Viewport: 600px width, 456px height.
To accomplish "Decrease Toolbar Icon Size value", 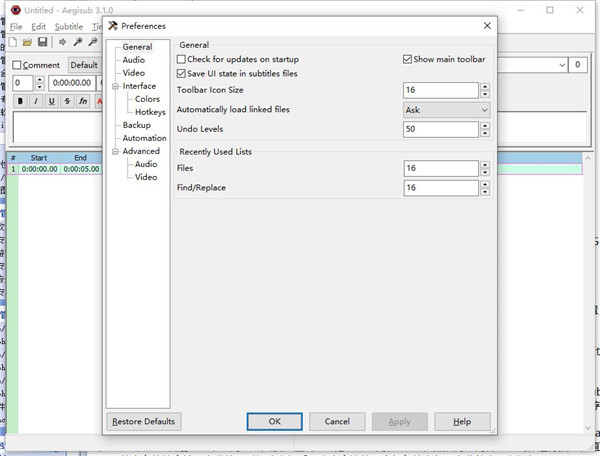I will click(485, 94).
